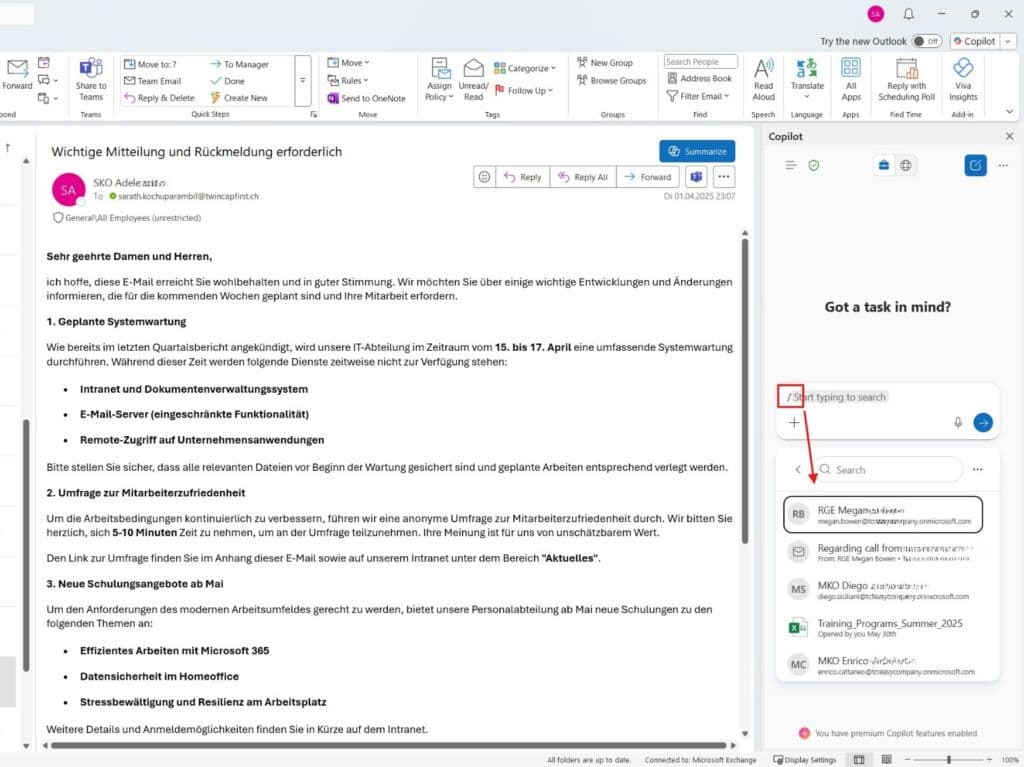Apply the Done quick step
Image resolution: width=1024 pixels, height=767 pixels.
coord(227,81)
